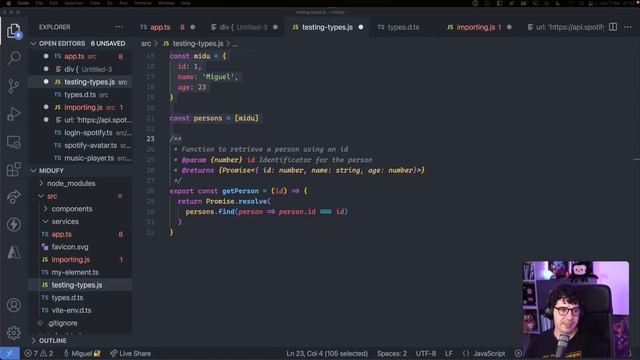The image size is (640, 360).
Task: Open the Search view in activity bar
Action: [14, 58]
